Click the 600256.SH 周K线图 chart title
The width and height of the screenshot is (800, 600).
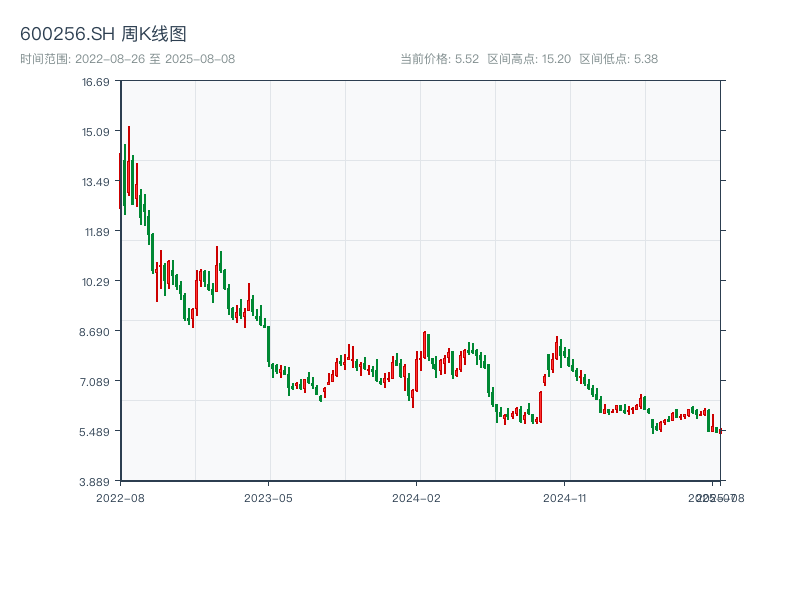103,34
